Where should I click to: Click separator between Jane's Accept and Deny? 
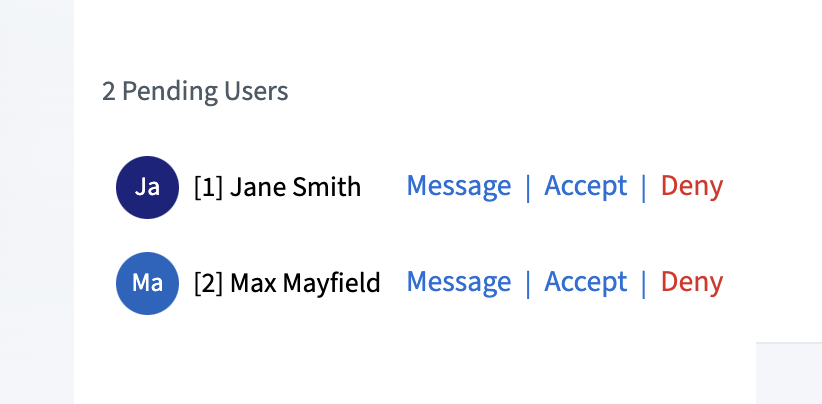(644, 187)
